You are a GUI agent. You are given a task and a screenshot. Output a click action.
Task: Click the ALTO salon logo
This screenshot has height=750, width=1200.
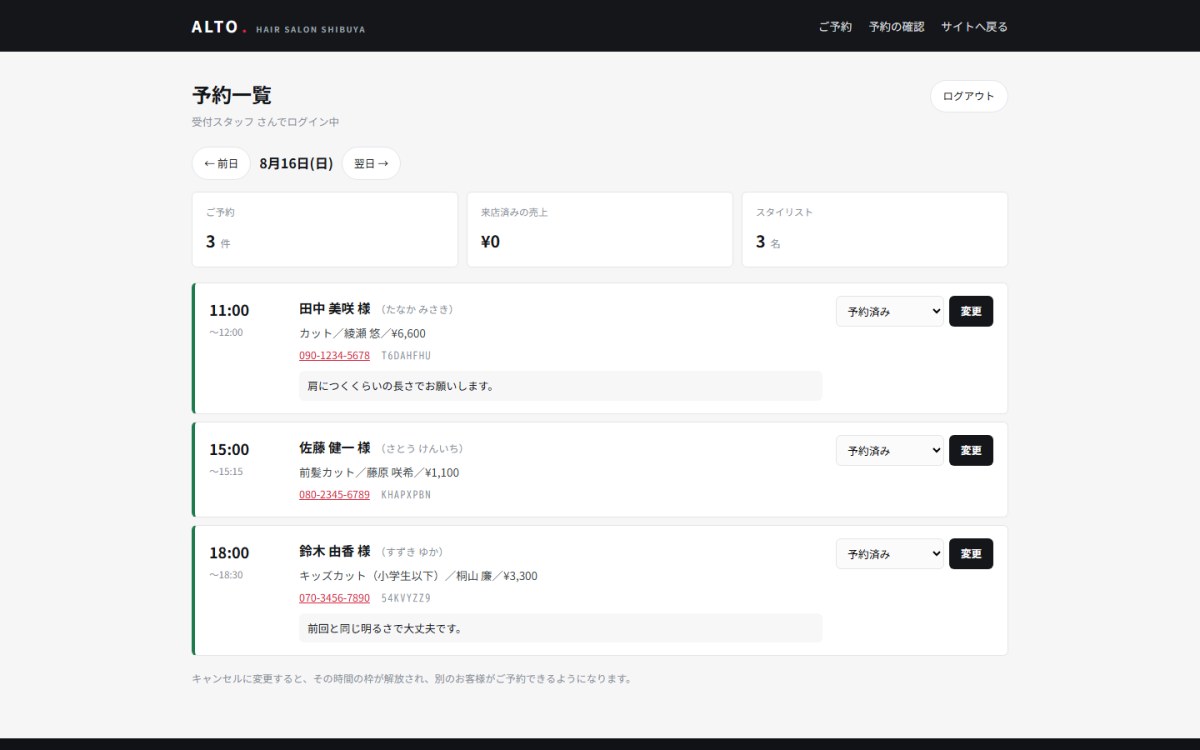(278, 27)
